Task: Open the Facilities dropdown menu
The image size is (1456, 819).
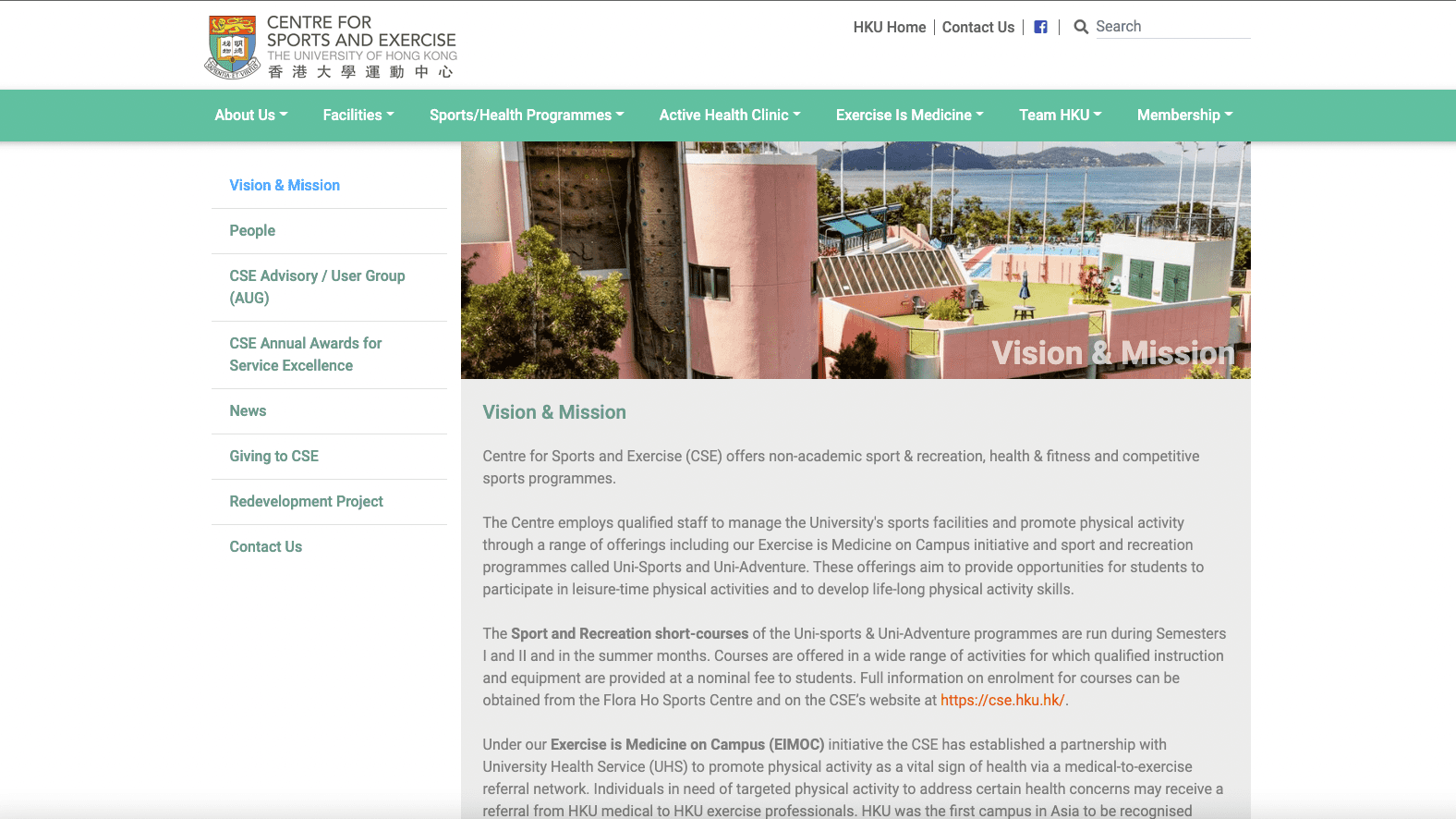Action: 358,116
